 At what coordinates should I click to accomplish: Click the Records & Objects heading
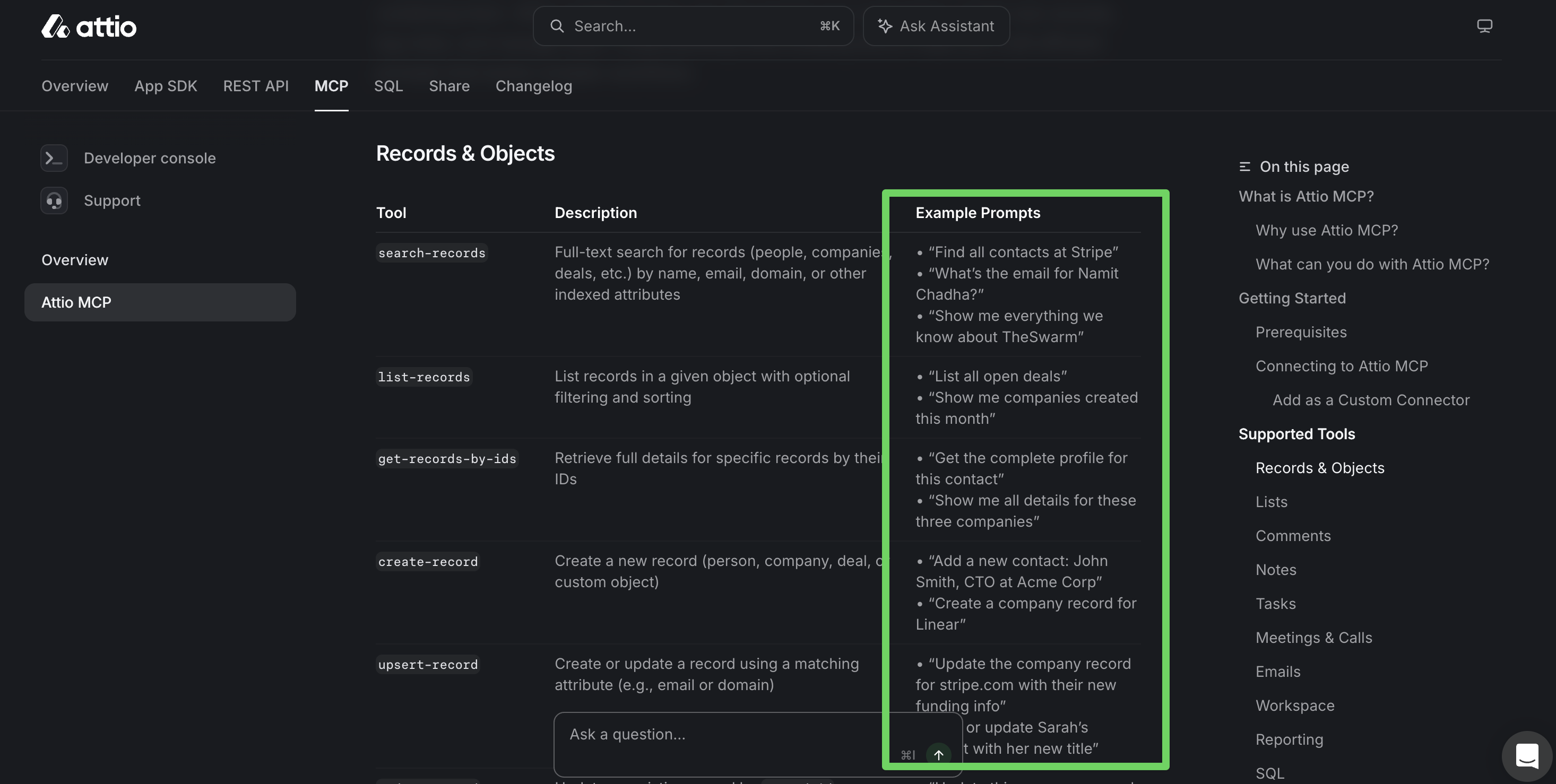465,153
